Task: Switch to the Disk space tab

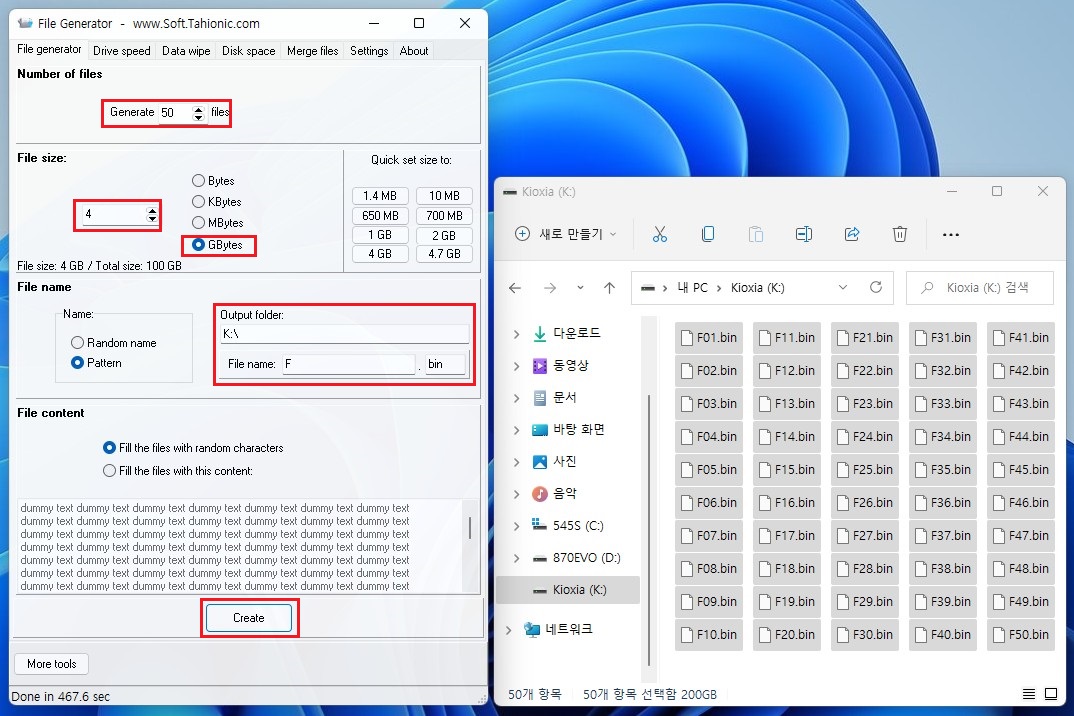Action: pyautogui.click(x=248, y=51)
